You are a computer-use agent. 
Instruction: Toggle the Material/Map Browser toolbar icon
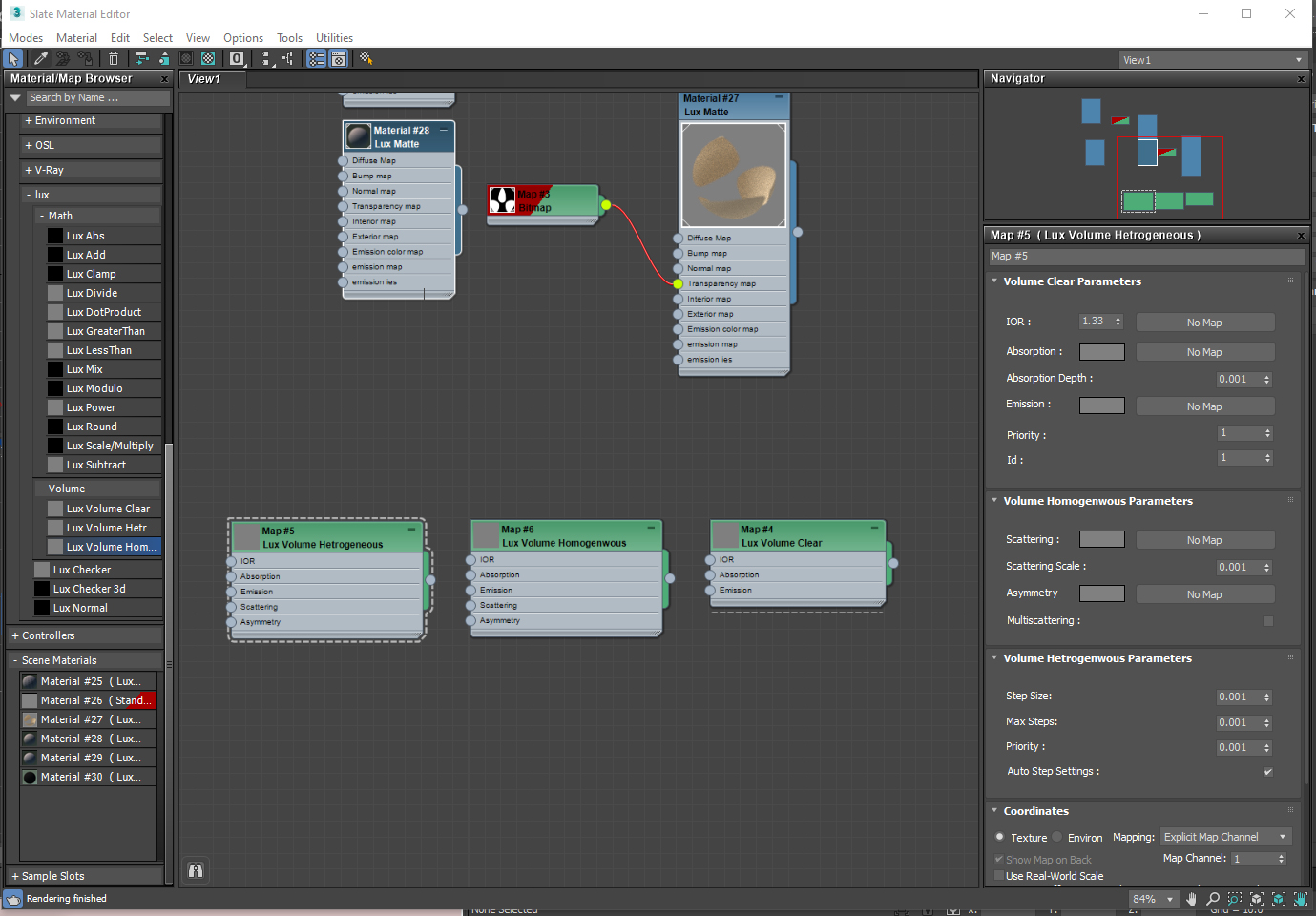[316, 59]
